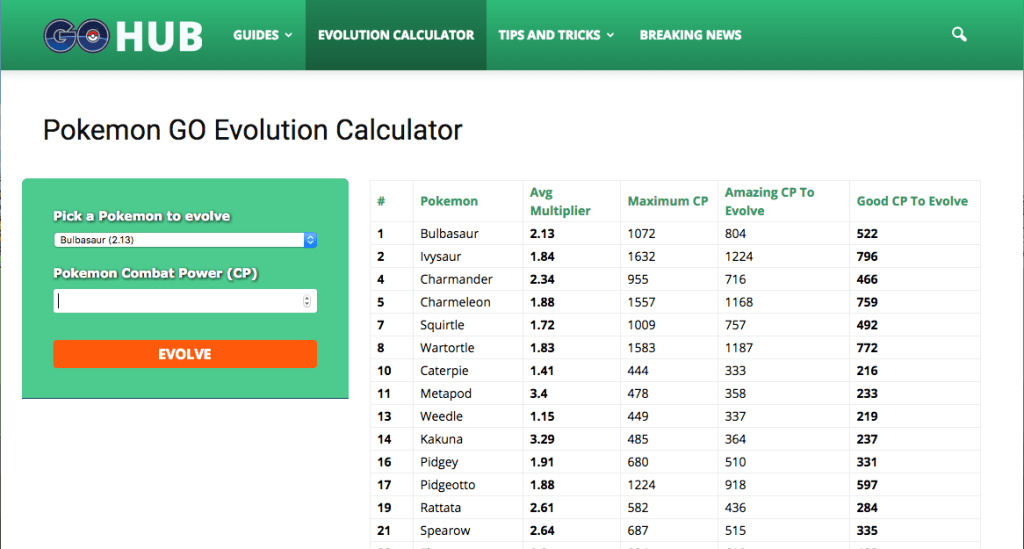Click Metapod's multiplier 3.4
The image size is (1024, 549).
click(x=539, y=394)
